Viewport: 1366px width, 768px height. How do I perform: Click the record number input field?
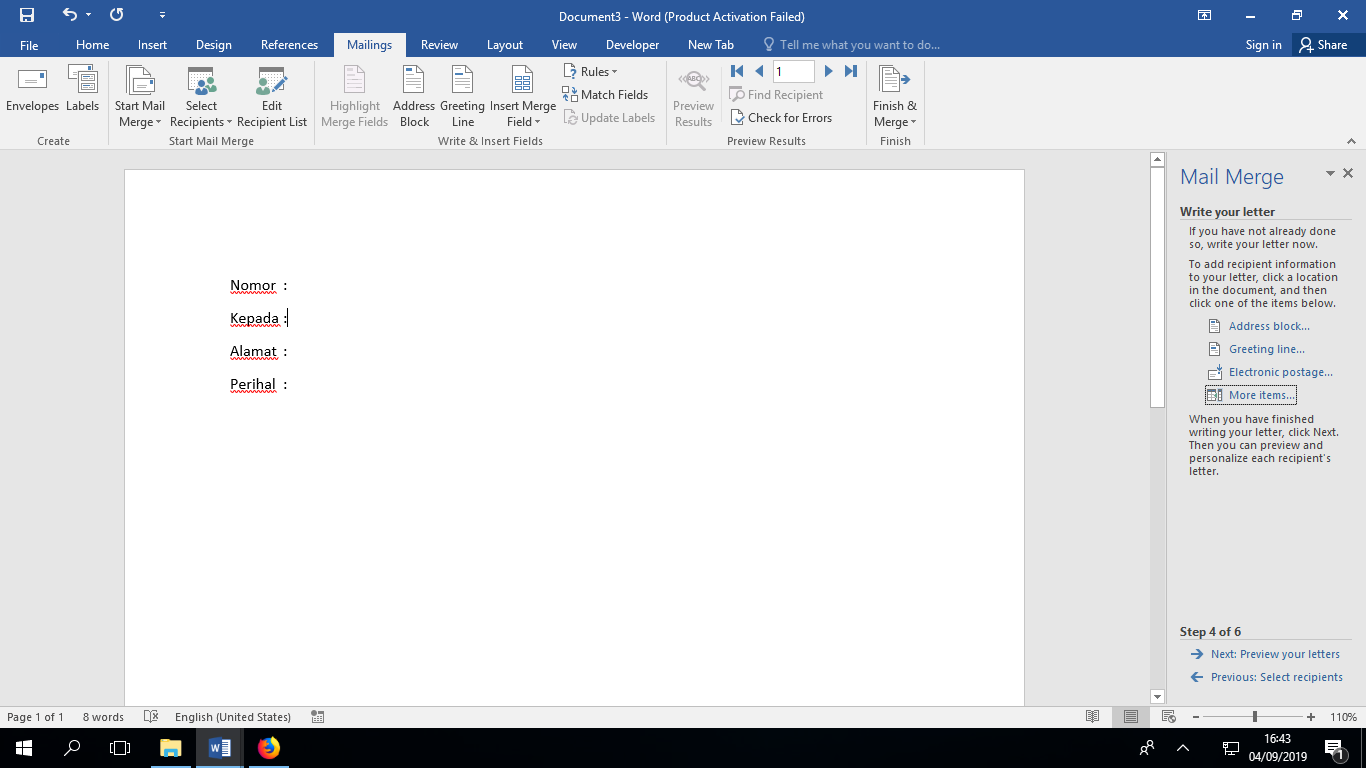click(x=793, y=71)
